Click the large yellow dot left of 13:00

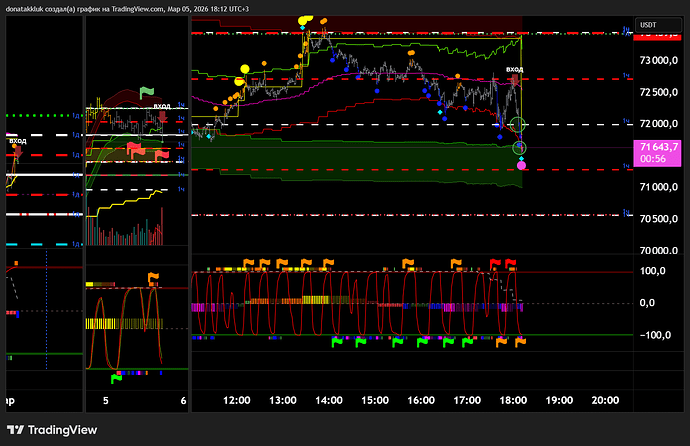click(x=245, y=69)
